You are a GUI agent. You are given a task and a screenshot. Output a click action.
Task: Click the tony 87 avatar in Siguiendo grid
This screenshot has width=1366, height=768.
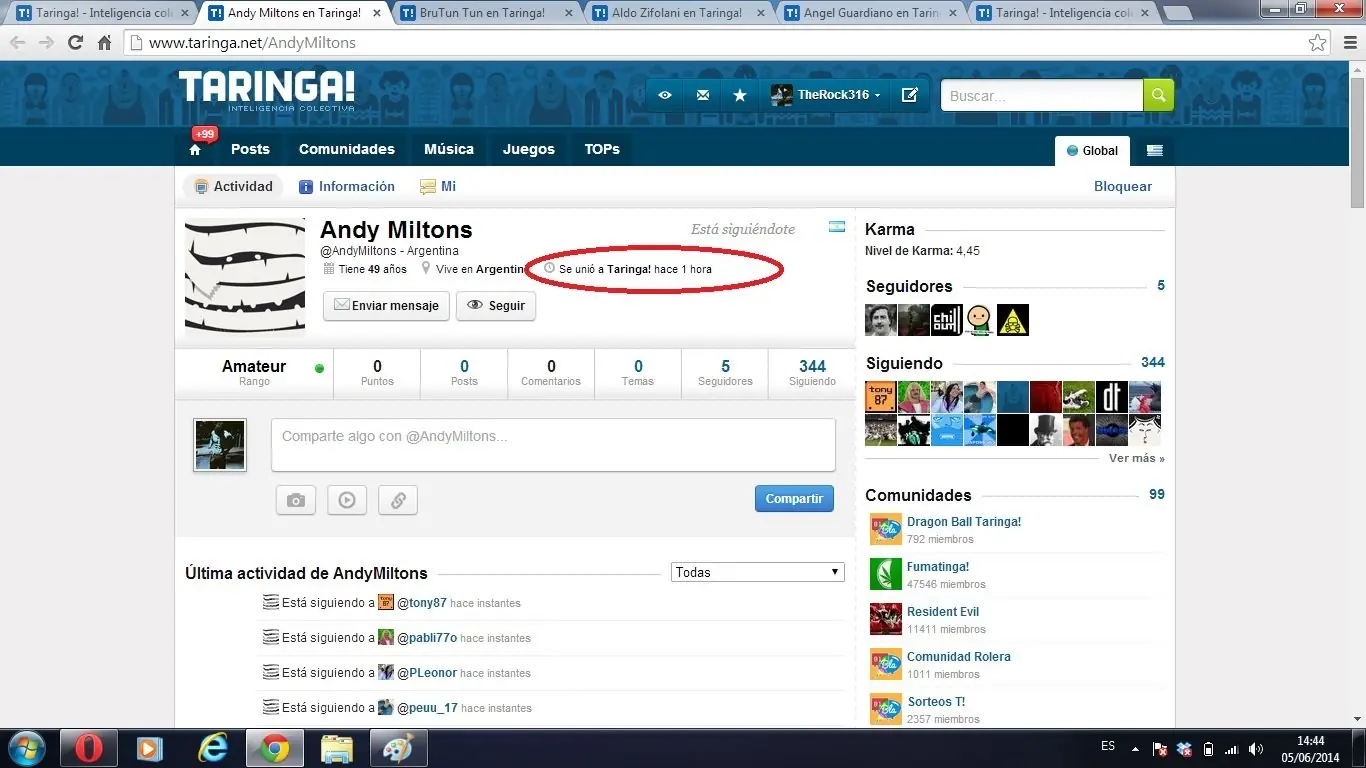coord(880,397)
